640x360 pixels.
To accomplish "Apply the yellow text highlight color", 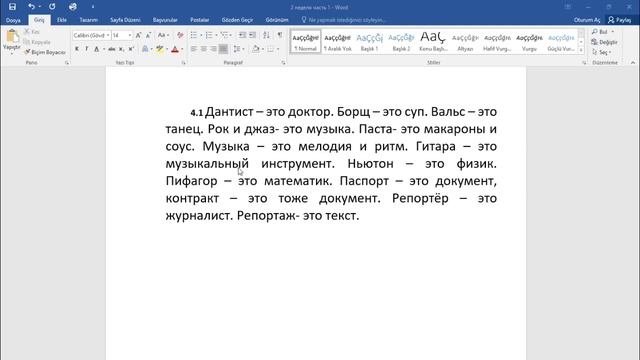I will [160, 49].
